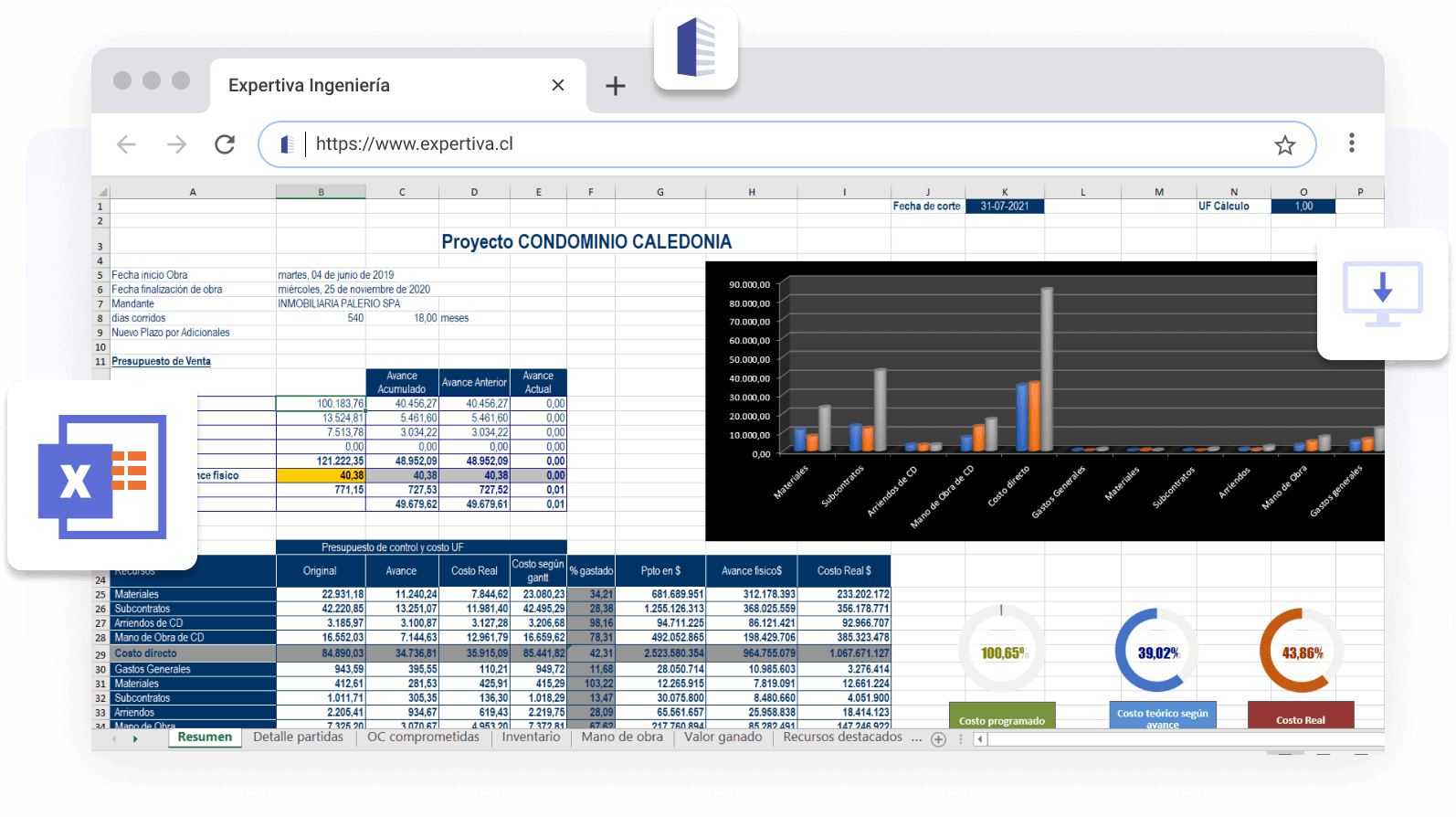Open the browser three-dot menu
The image size is (1456, 817).
click(1351, 143)
